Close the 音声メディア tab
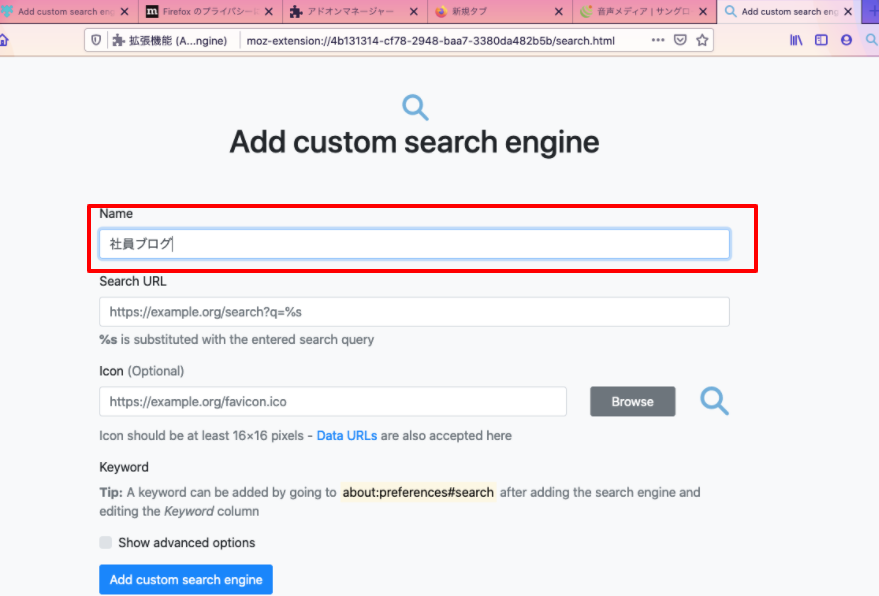The width and height of the screenshot is (879, 596). click(702, 12)
